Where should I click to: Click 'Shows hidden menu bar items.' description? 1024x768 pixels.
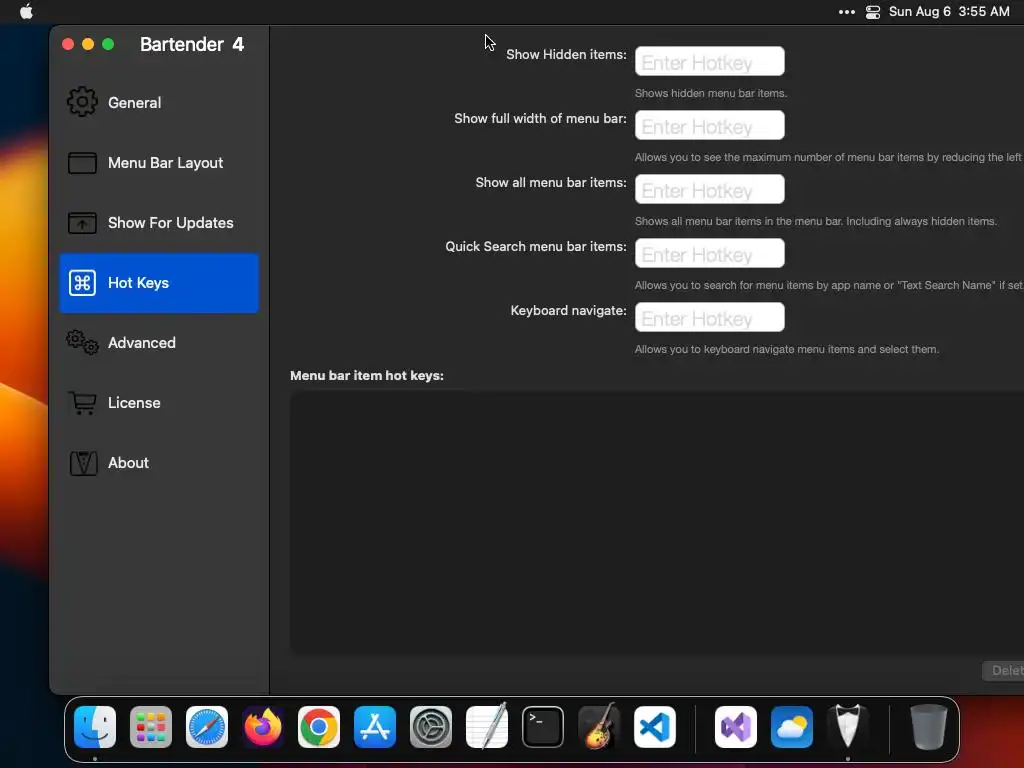(711, 93)
